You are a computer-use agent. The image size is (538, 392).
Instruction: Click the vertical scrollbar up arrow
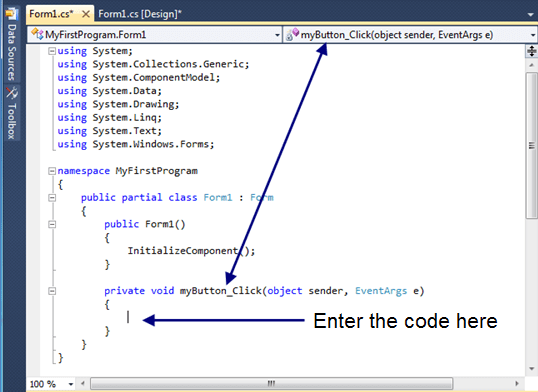531,65
